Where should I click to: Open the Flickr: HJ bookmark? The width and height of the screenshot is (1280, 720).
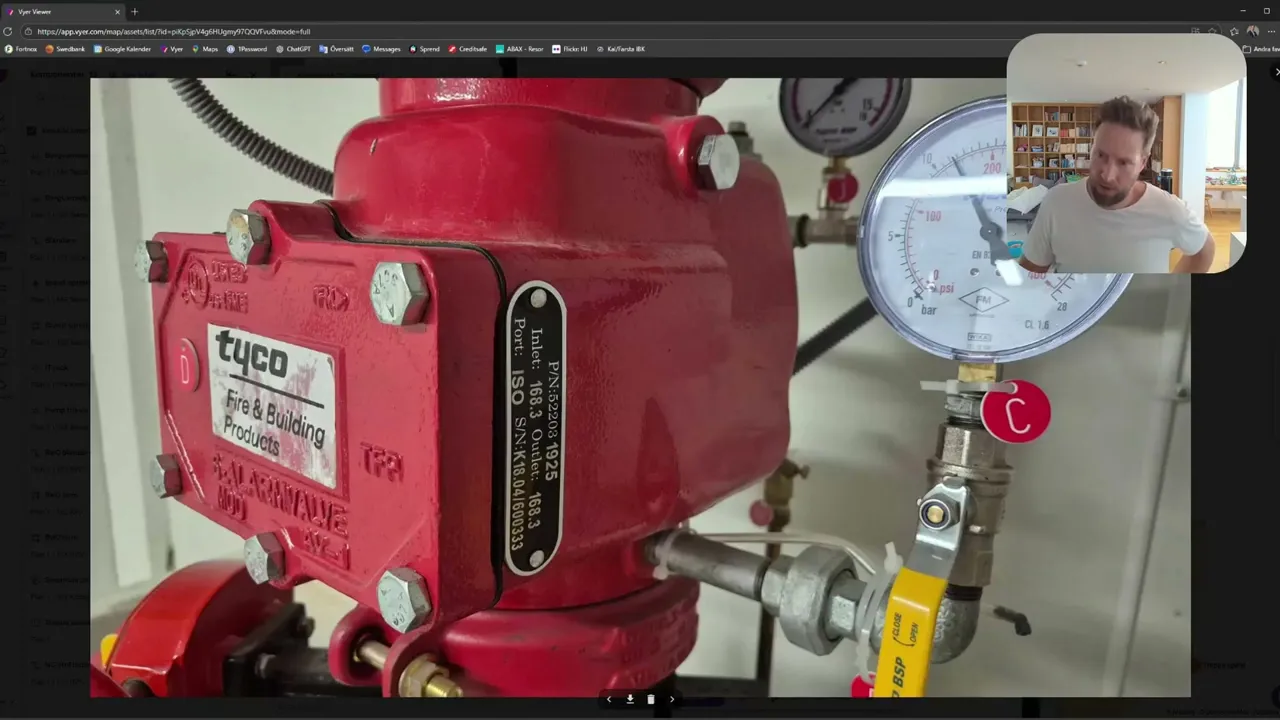pyautogui.click(x=570, y=49)
